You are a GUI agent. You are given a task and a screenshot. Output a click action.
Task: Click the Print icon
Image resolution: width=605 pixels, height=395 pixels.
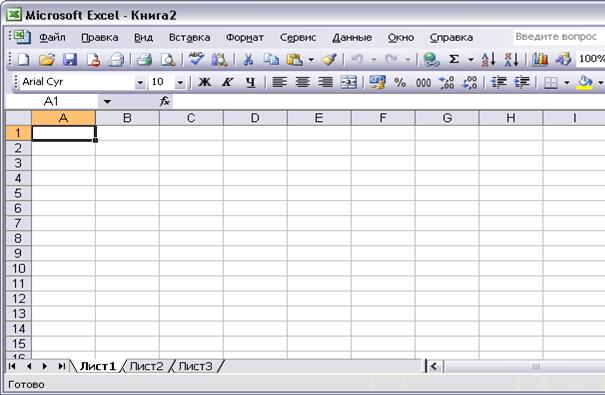[145, 59]
